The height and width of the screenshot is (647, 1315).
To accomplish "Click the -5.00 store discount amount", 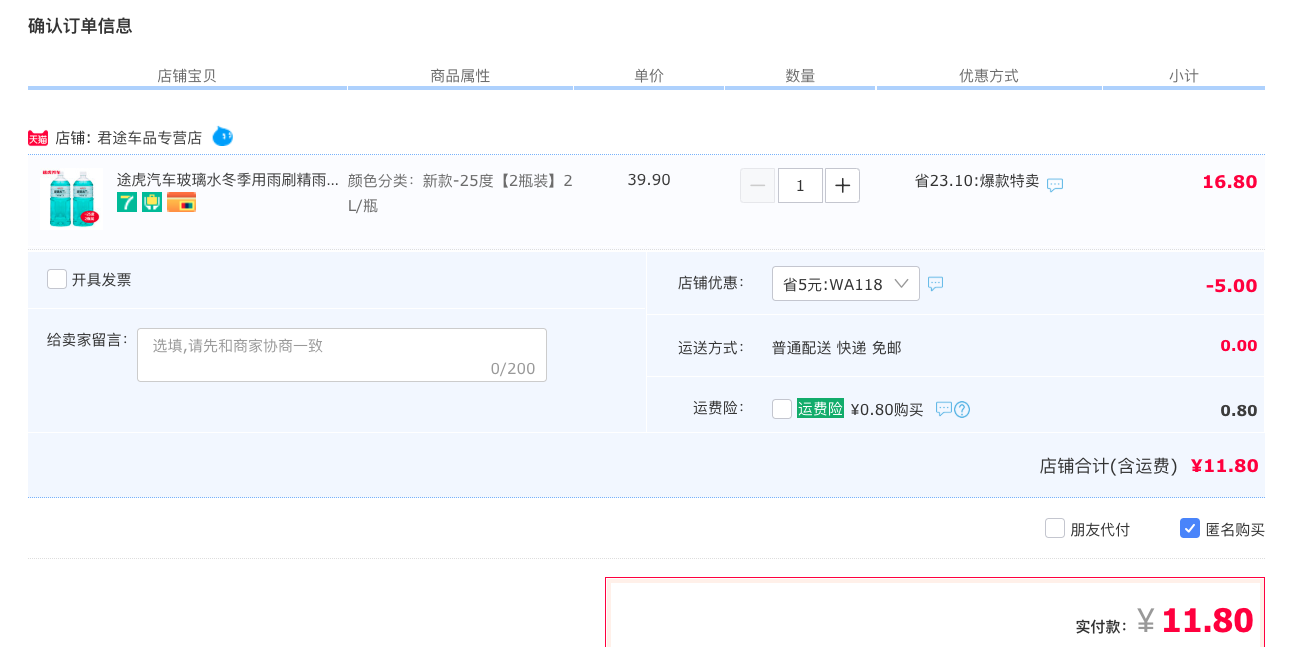I will pos(1231,286).
